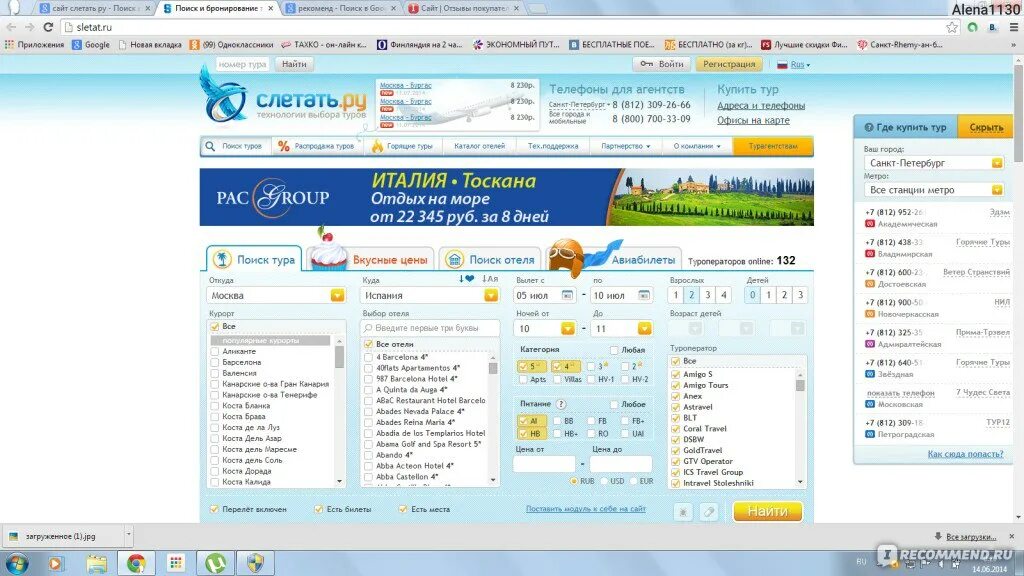Click the bug icon beside Найти button

click(x=683, y=512)
